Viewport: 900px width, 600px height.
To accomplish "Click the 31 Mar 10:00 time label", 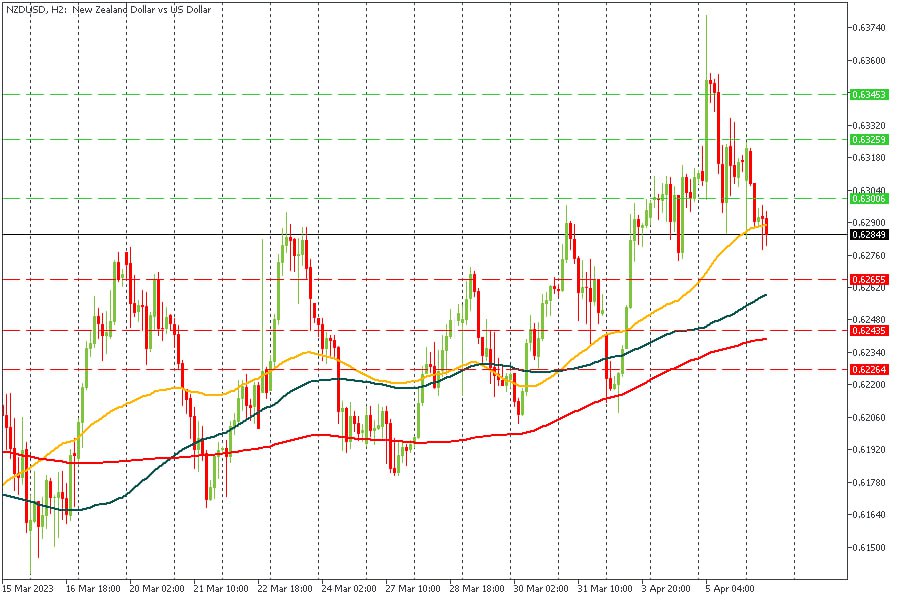I will pos(604,589).
